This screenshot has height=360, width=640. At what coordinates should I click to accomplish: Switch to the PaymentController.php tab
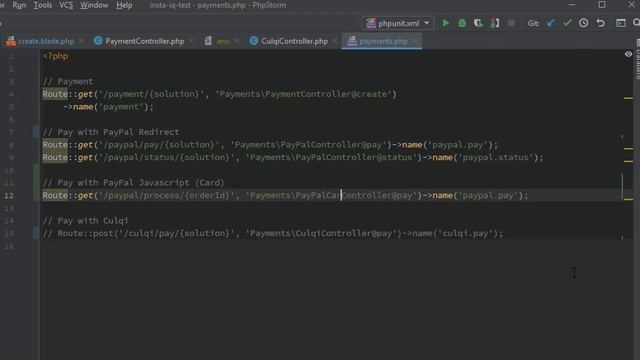(x=144, y=41)
